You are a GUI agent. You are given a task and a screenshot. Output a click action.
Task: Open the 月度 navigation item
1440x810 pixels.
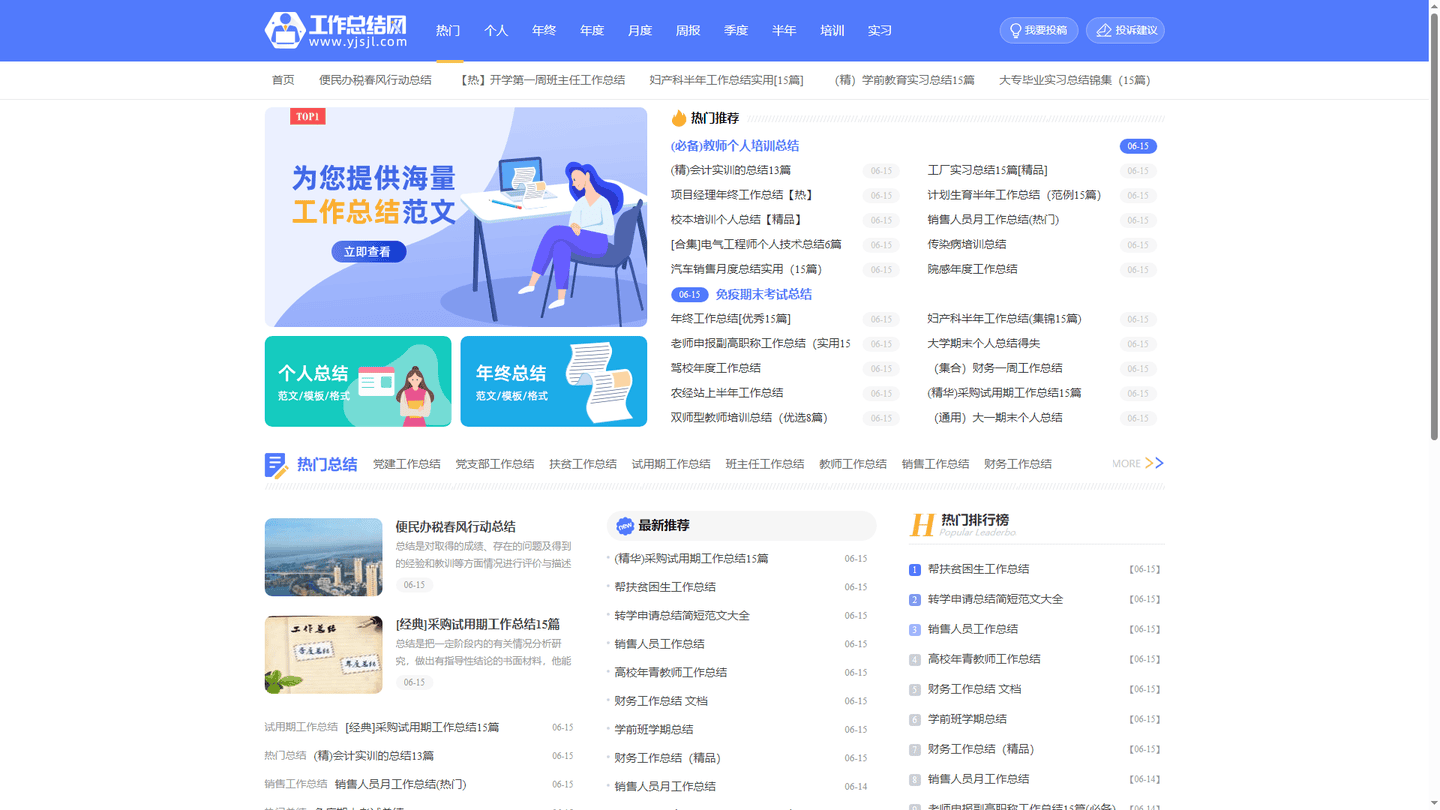[x=640, y=30]
